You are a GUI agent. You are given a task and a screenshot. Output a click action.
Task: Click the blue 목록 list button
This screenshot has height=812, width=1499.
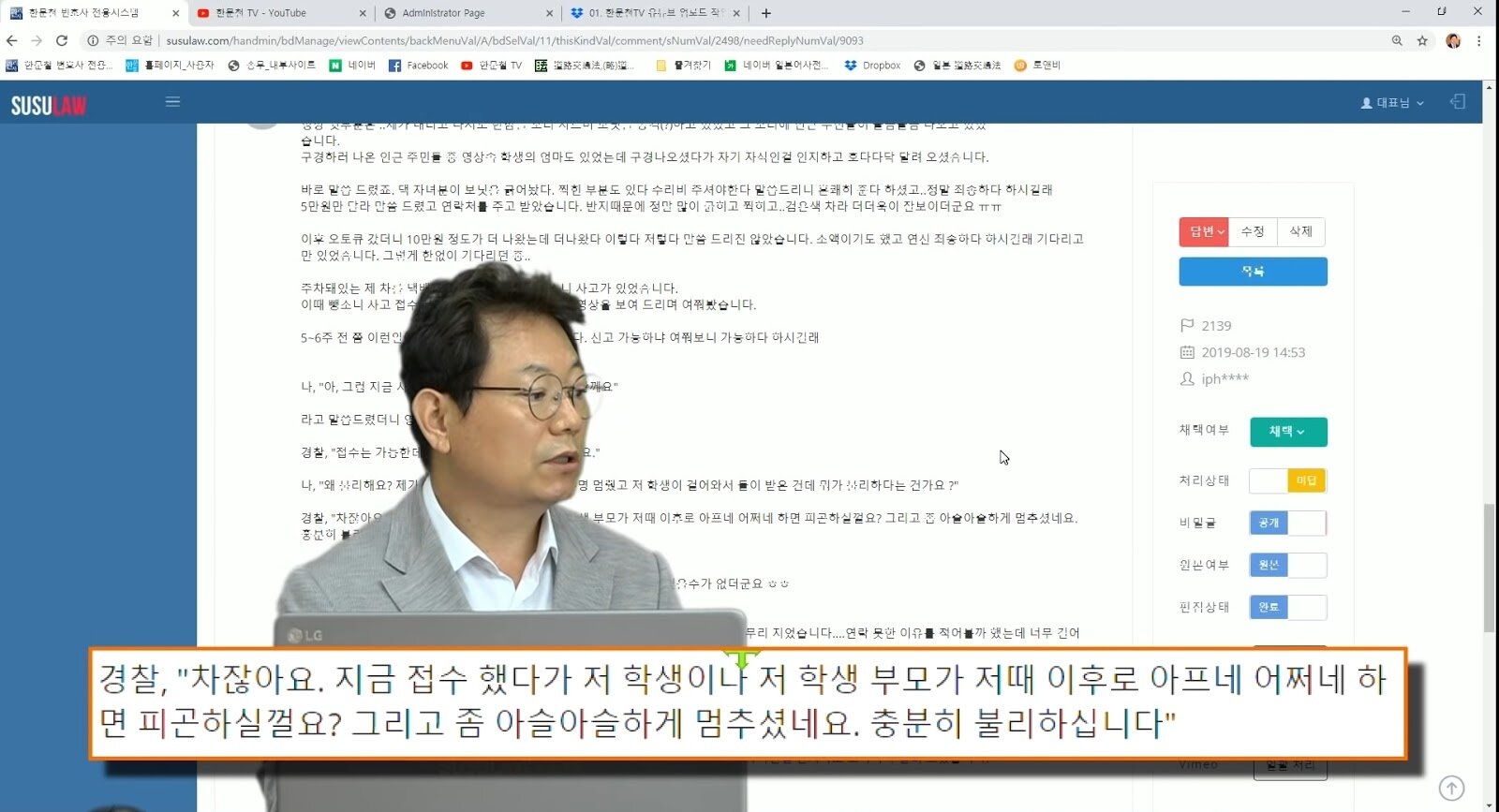pos(1253,272)
